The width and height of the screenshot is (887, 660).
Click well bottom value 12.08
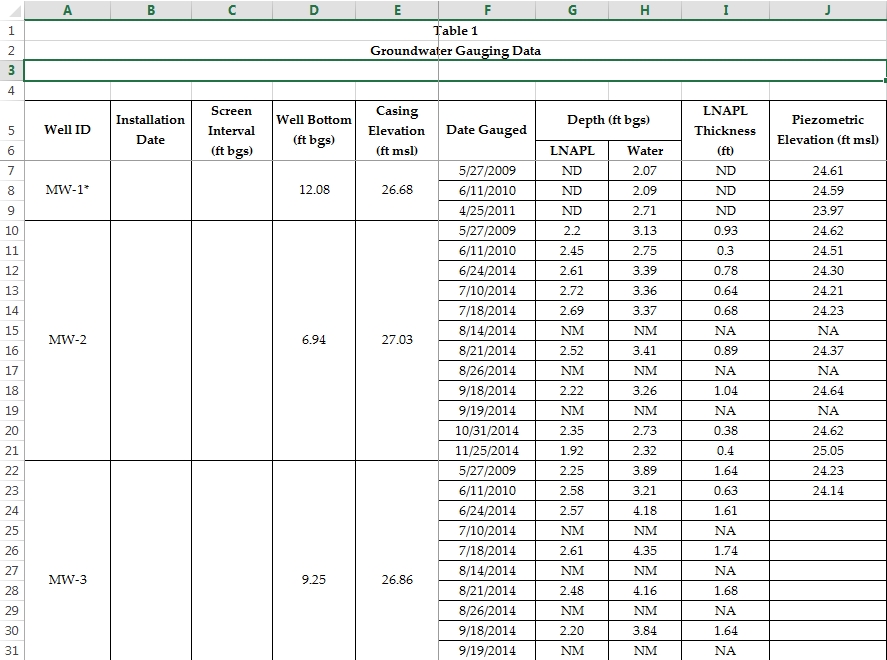[x=314, y=190]
